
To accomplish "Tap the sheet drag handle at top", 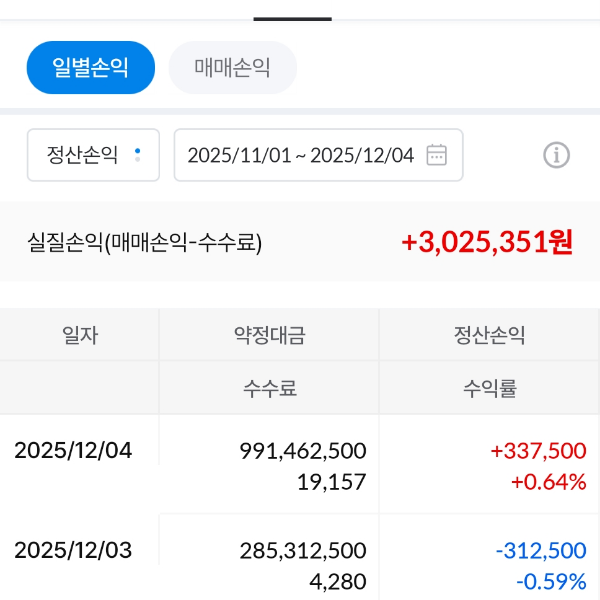I will 292,18.
